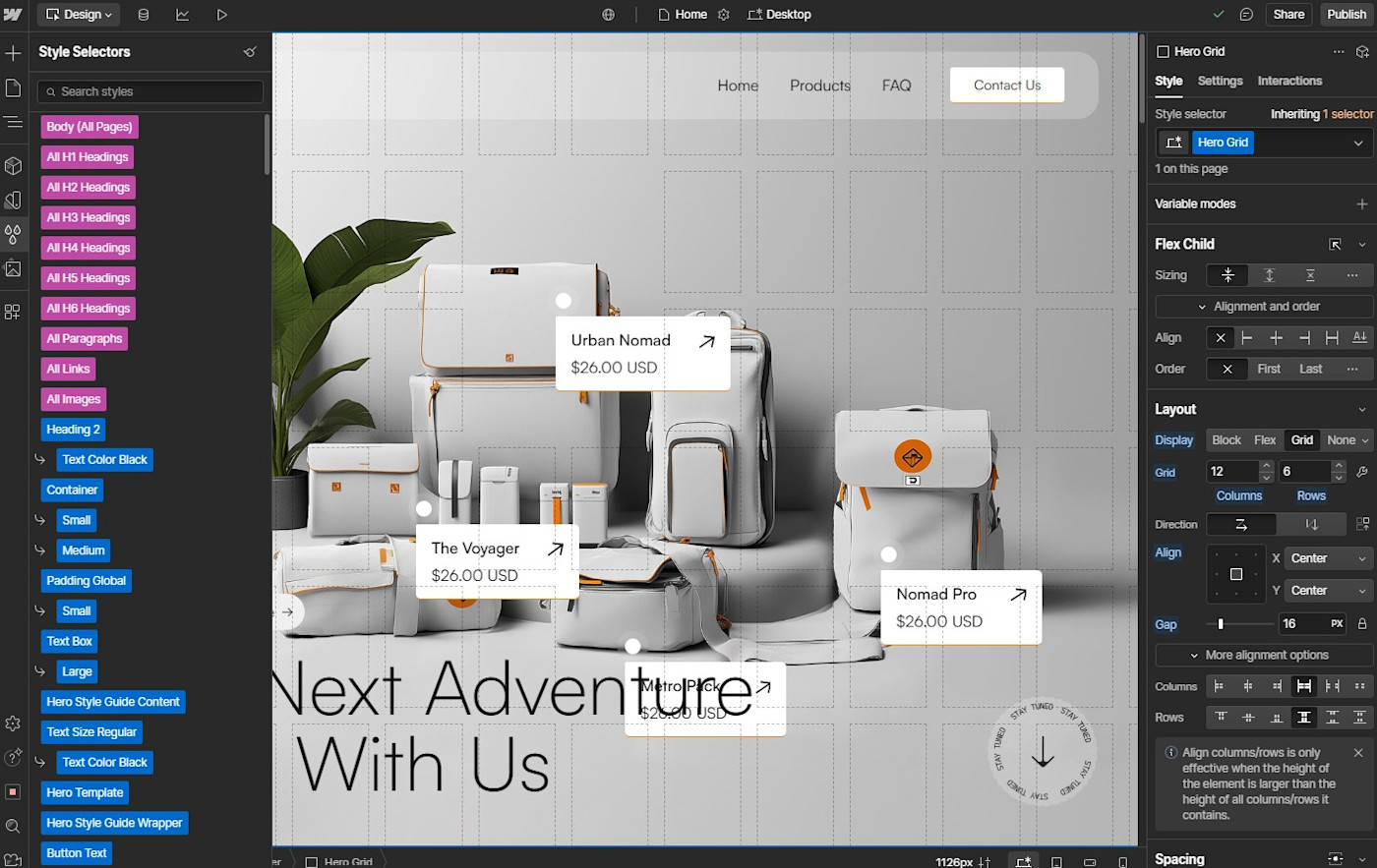Open the search magnifier in left sidebar
Screen dimensions: 1377x868
(13, 827)
